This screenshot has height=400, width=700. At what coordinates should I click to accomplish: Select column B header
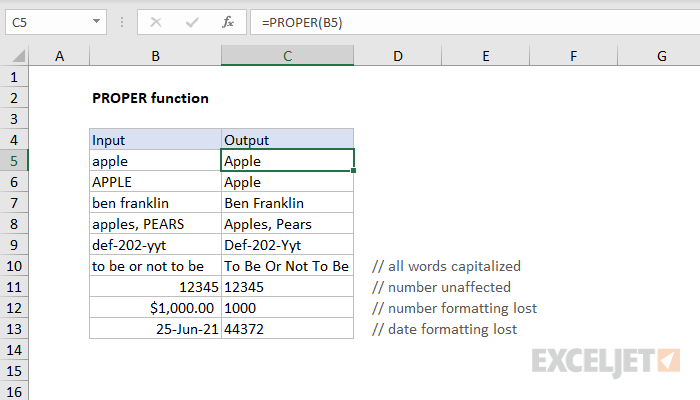(155, 57)
